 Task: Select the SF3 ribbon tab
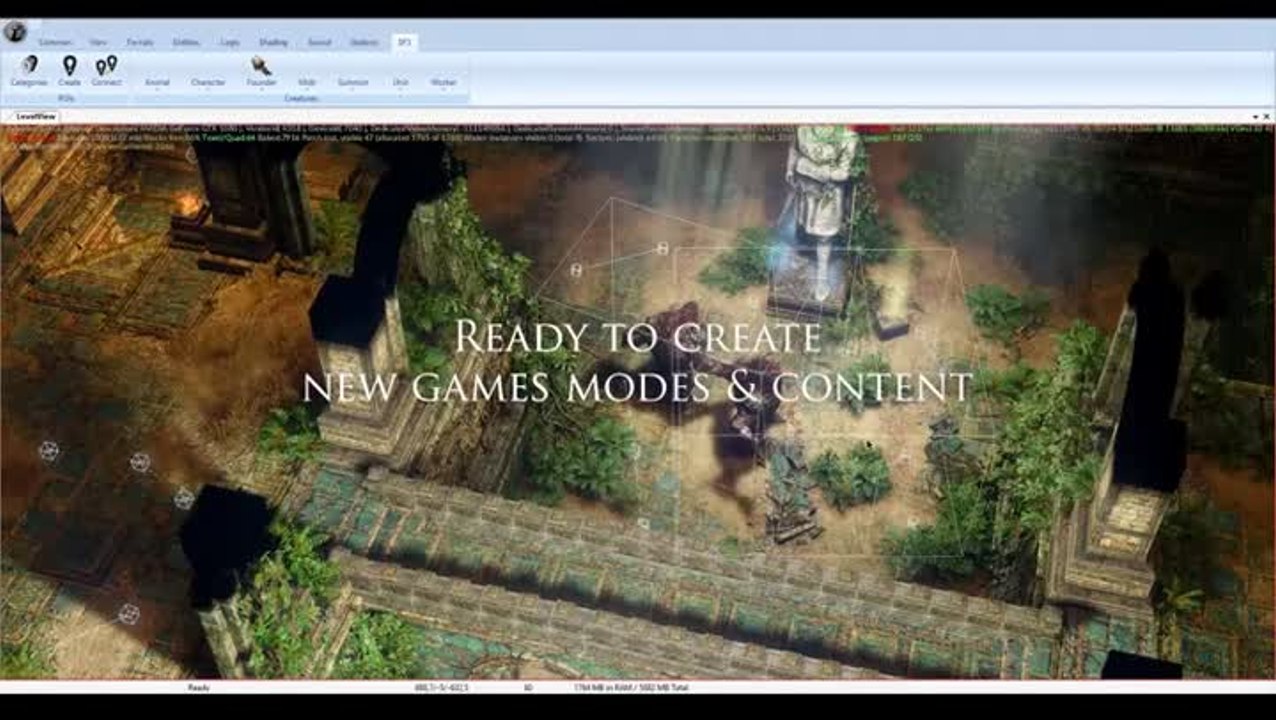pyautogui.click(x=404, y=43)
